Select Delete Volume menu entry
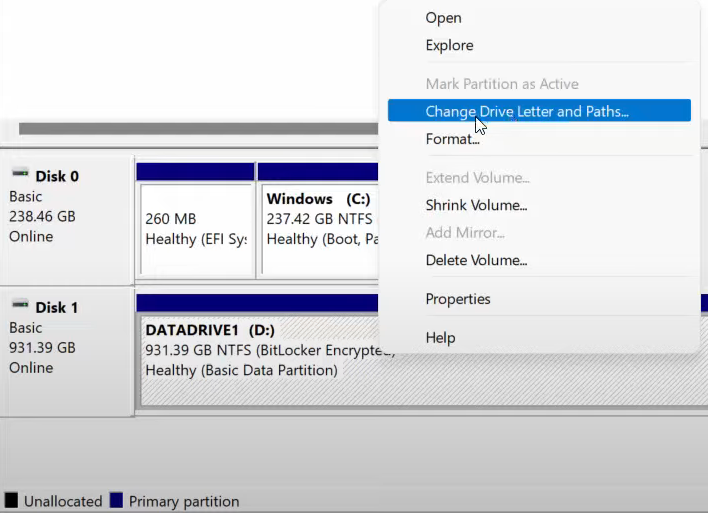The height and width of the screenshot is (513, 708). click(x=476, y=260)
